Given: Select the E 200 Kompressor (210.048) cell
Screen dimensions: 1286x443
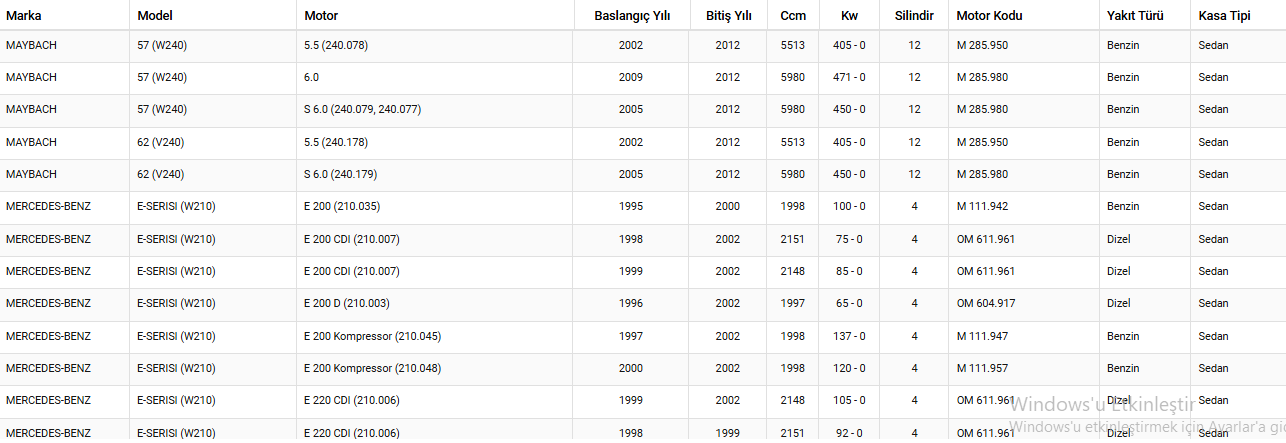Looking at the screenshot, I should click(x=372, y=368).
